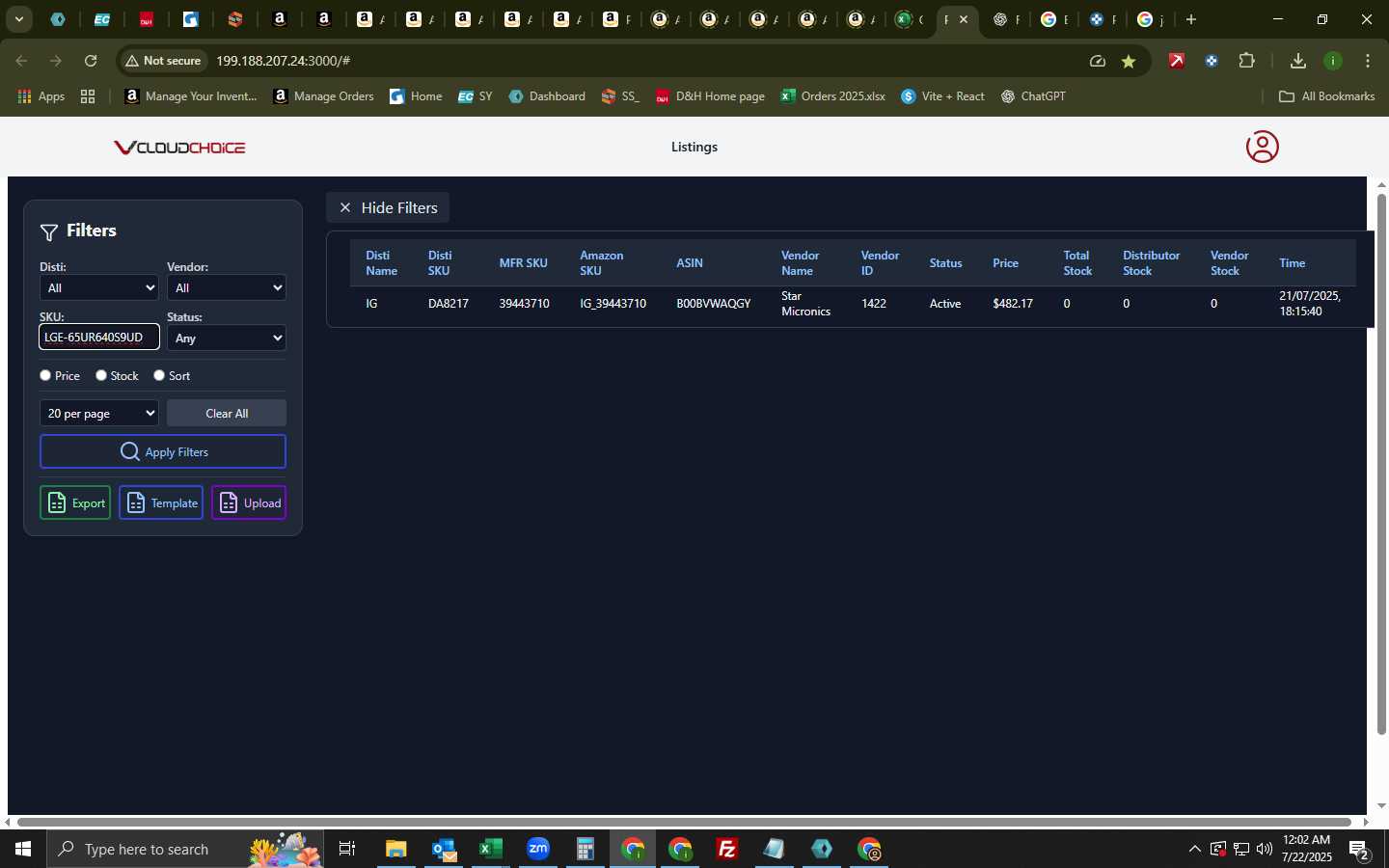
Task: Click the X icon on Hide Filters
Action: [344, 207]
